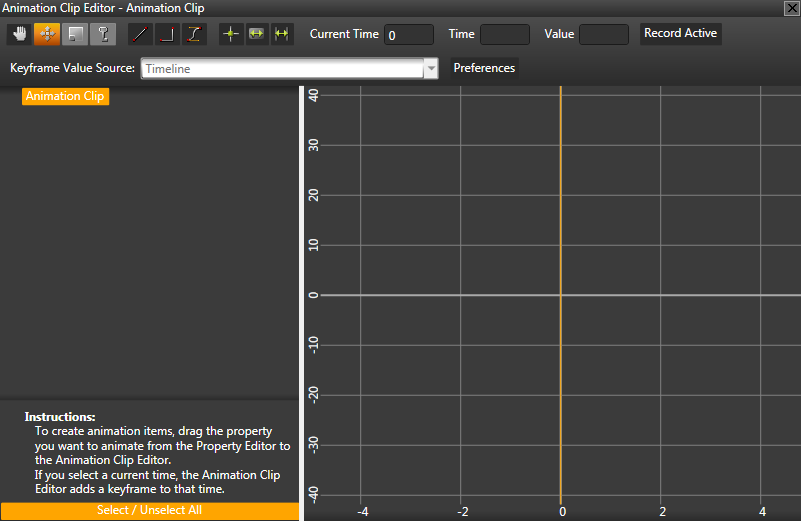Open the Keyframe Value Source dropdown arrow

(431, 69)
